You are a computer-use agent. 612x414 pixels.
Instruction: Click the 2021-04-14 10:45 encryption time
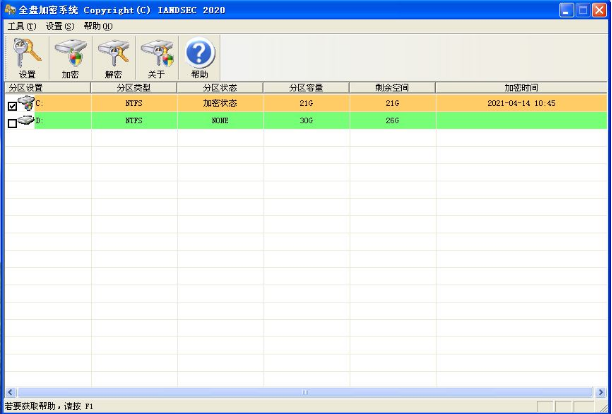tap(521, 103)
